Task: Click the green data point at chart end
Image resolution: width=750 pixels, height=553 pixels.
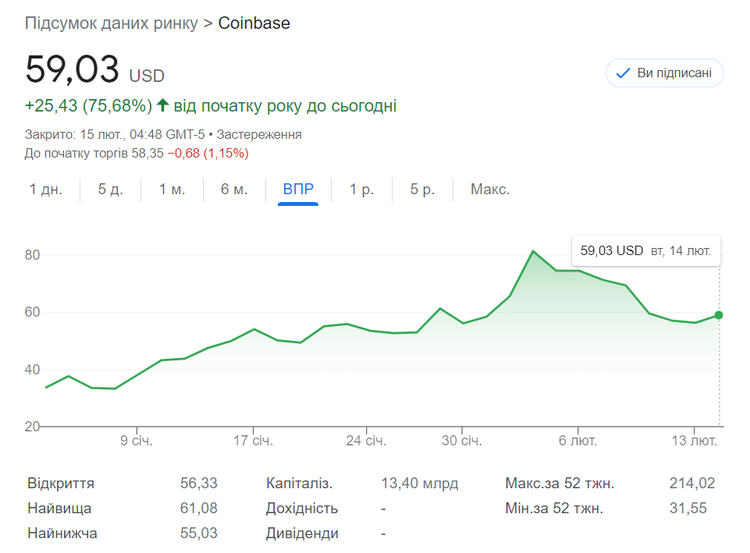Action: pyautogui.click(x=718, y=315)
